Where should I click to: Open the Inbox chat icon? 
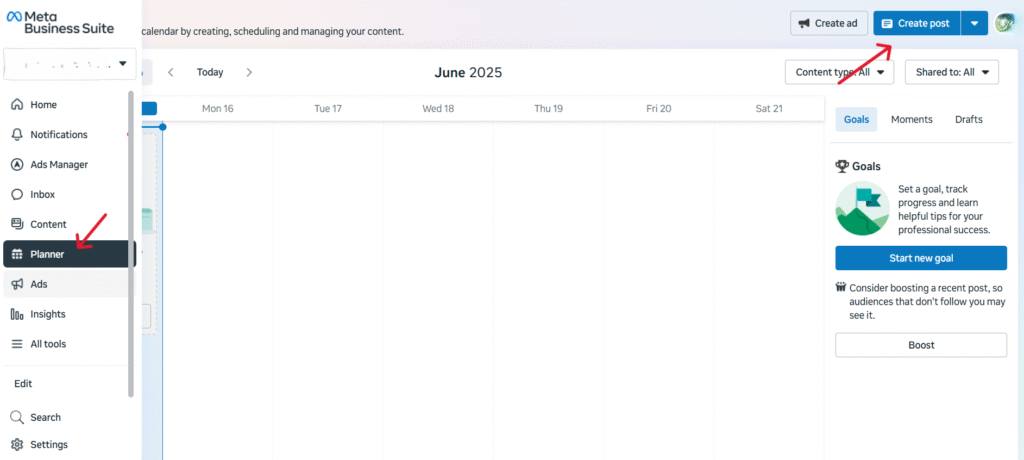pyautogui.click(x=17, y=195)
